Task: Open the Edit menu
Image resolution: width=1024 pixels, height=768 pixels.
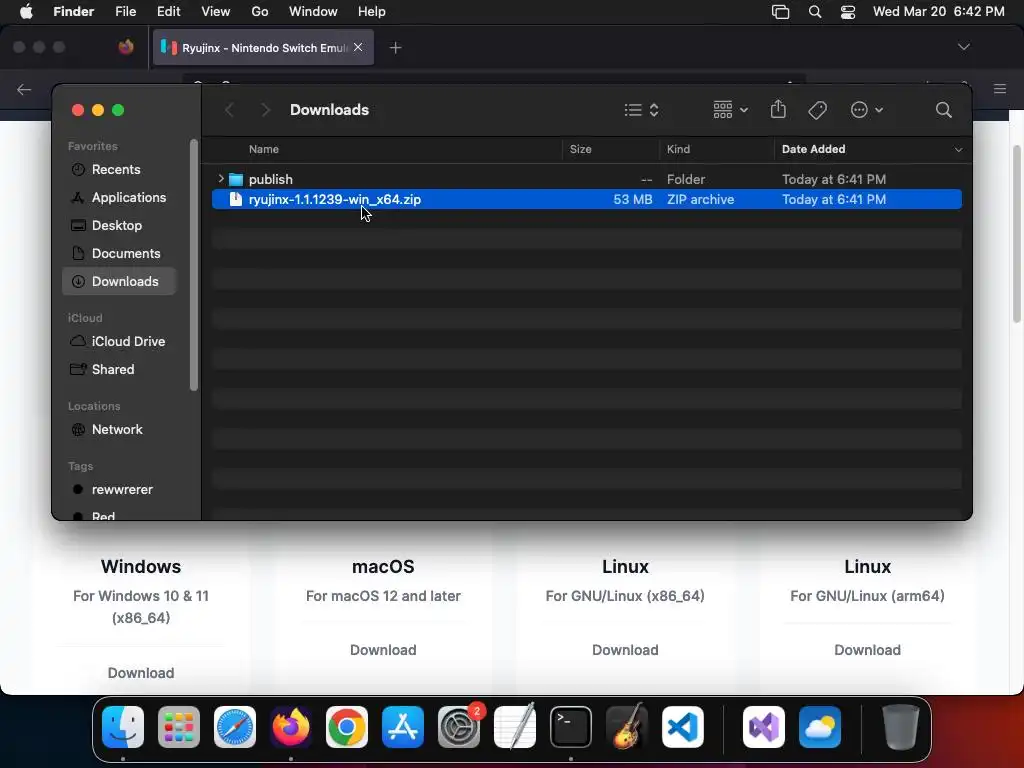Action: [168, 12]
